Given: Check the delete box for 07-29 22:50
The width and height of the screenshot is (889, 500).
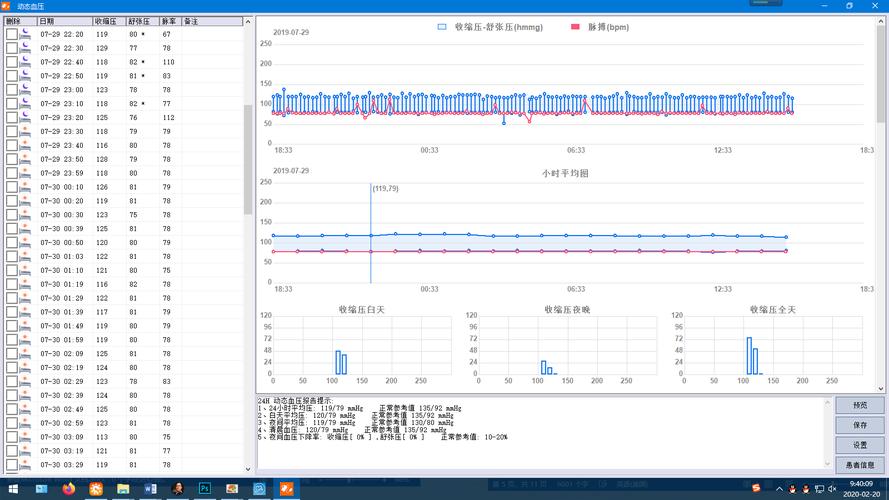Looking at the screenshot, I should 12,76.
